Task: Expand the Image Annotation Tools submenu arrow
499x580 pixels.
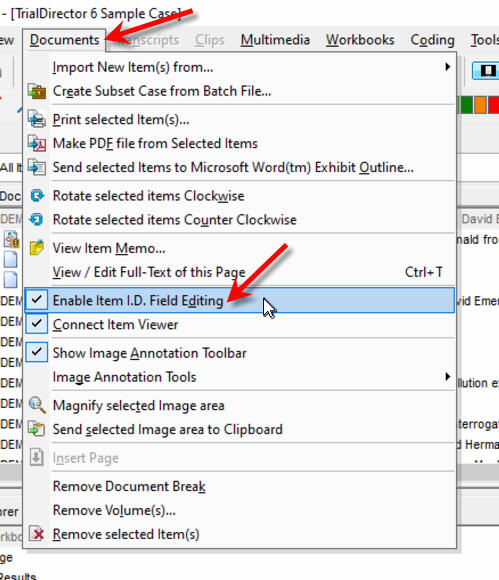Action: [x=448, y=377]
